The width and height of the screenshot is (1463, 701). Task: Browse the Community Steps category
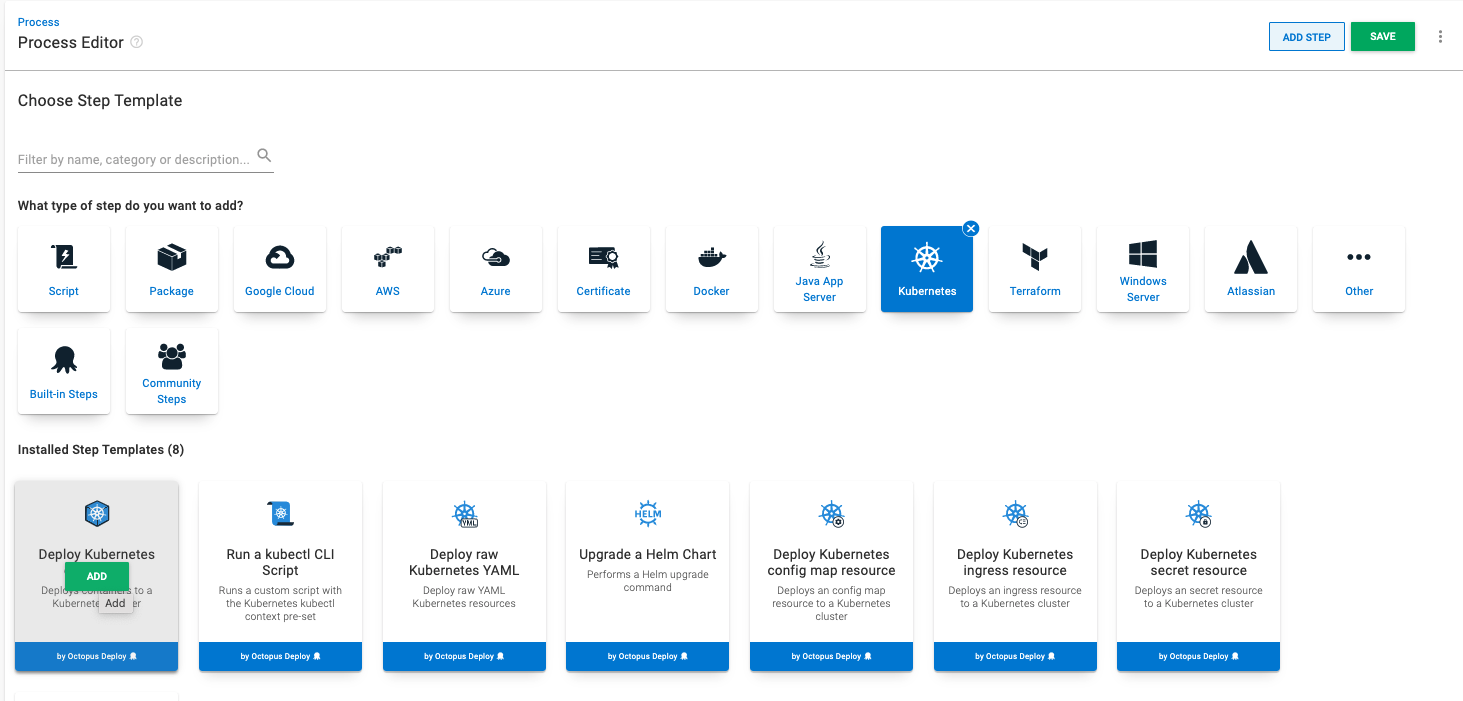[171, 370]
